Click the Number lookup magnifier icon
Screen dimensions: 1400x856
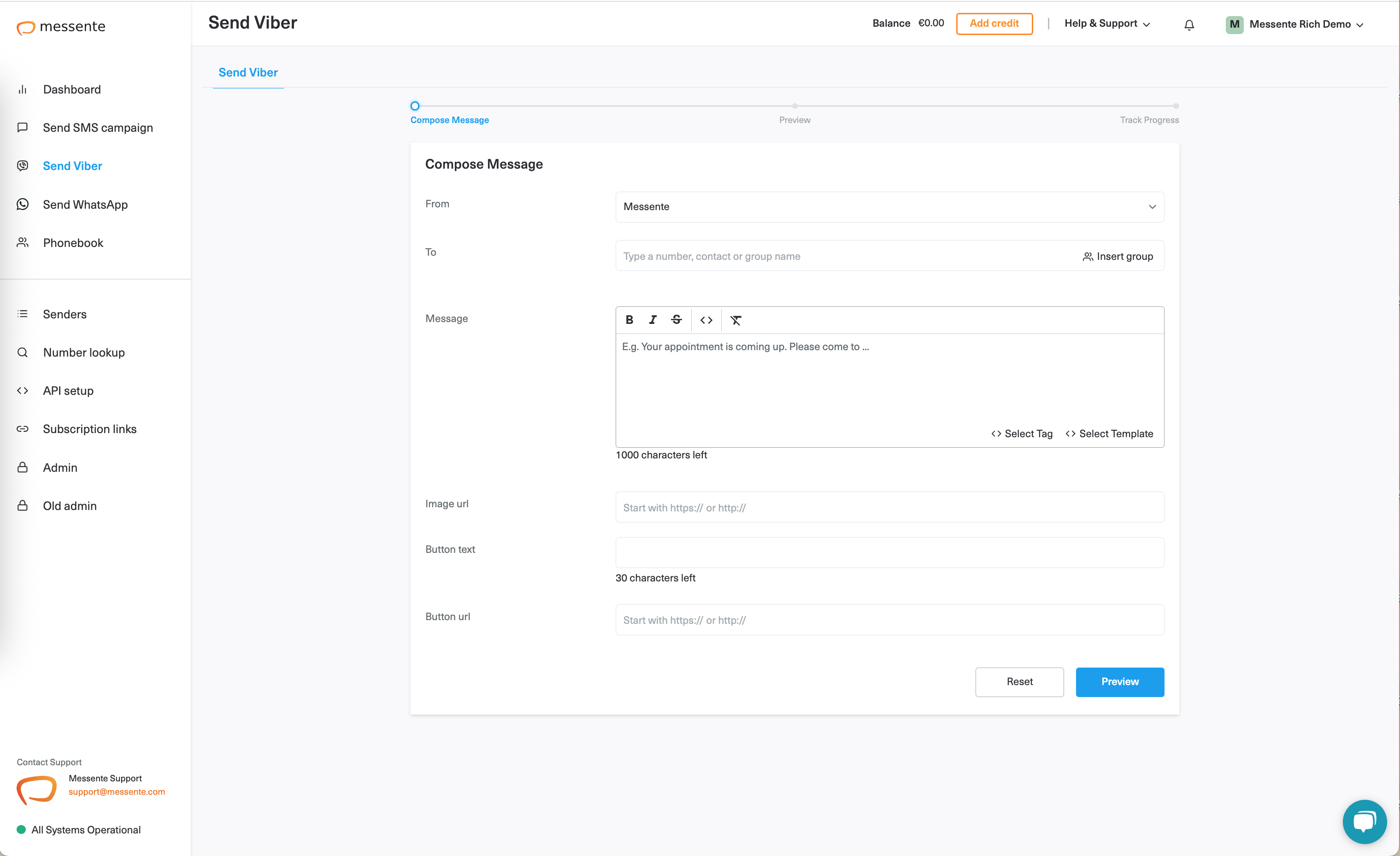tap(23, 352)
